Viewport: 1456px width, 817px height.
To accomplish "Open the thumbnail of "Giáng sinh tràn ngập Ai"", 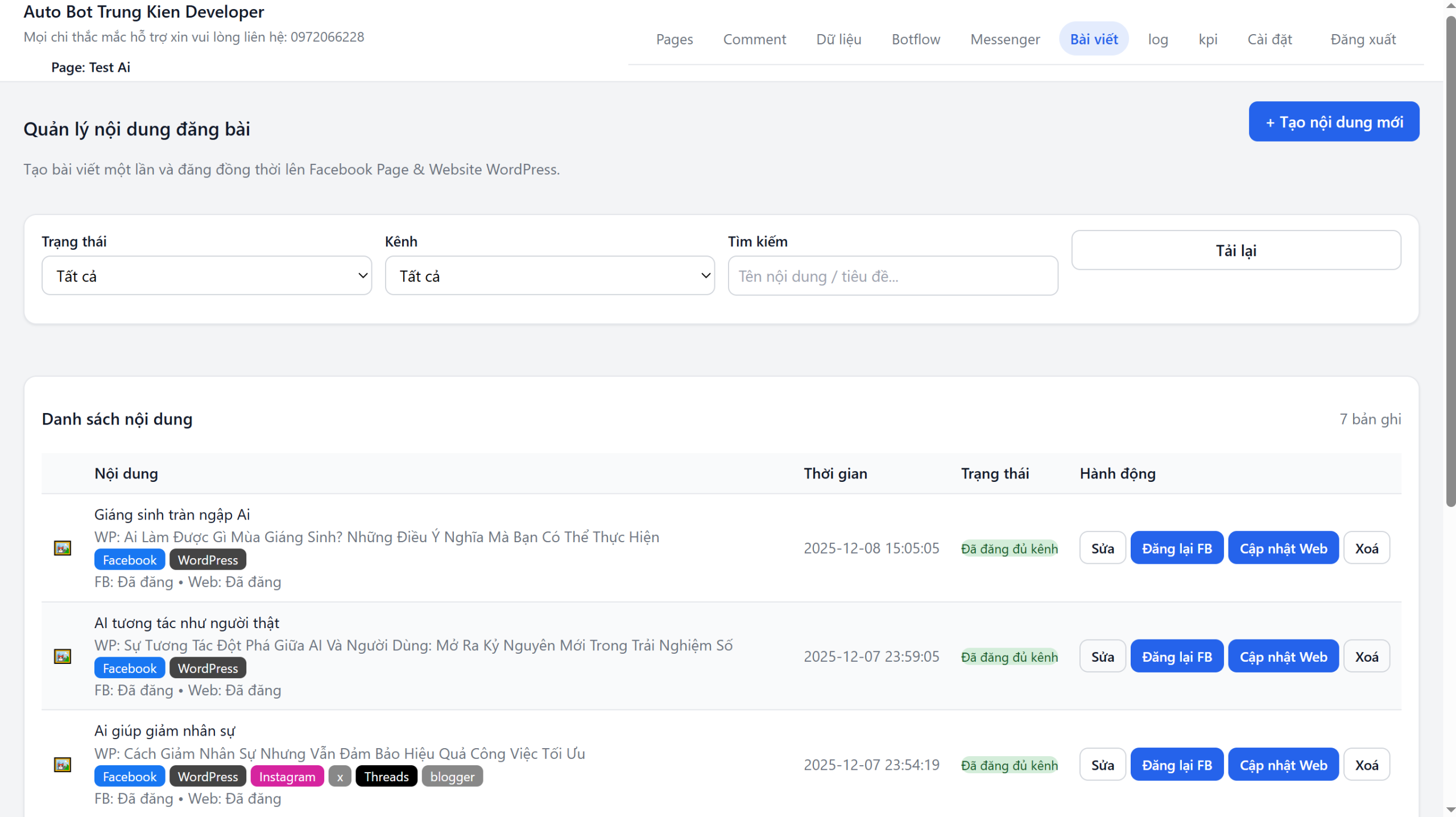I will pos(61,547).
